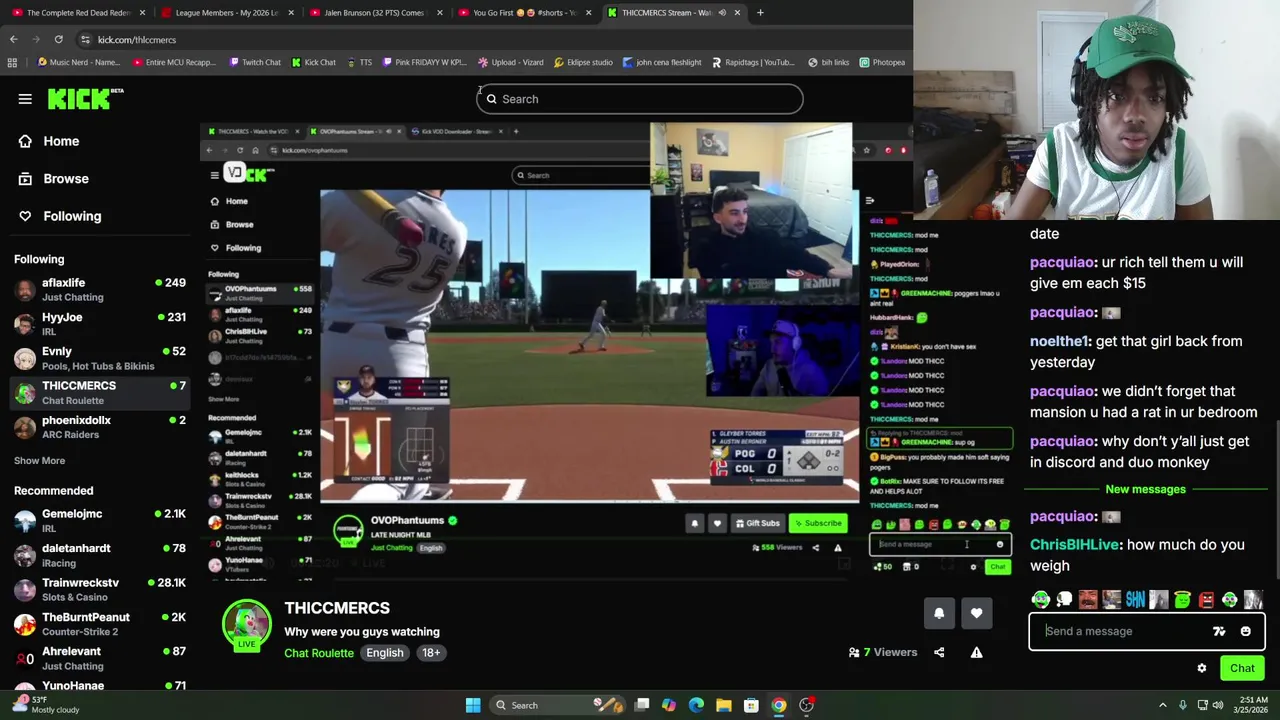Viewport: 1280px width, 720px height.
Task: Open Chrome apps grid in bookmarks bar
Action: [x=12, y=62]
